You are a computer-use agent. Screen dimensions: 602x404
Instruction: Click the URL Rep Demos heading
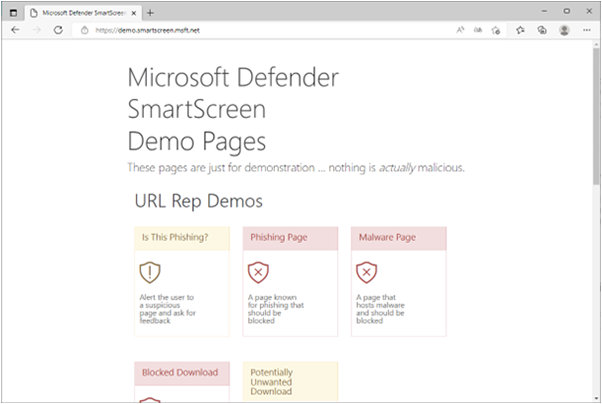(x=198, y=201)
